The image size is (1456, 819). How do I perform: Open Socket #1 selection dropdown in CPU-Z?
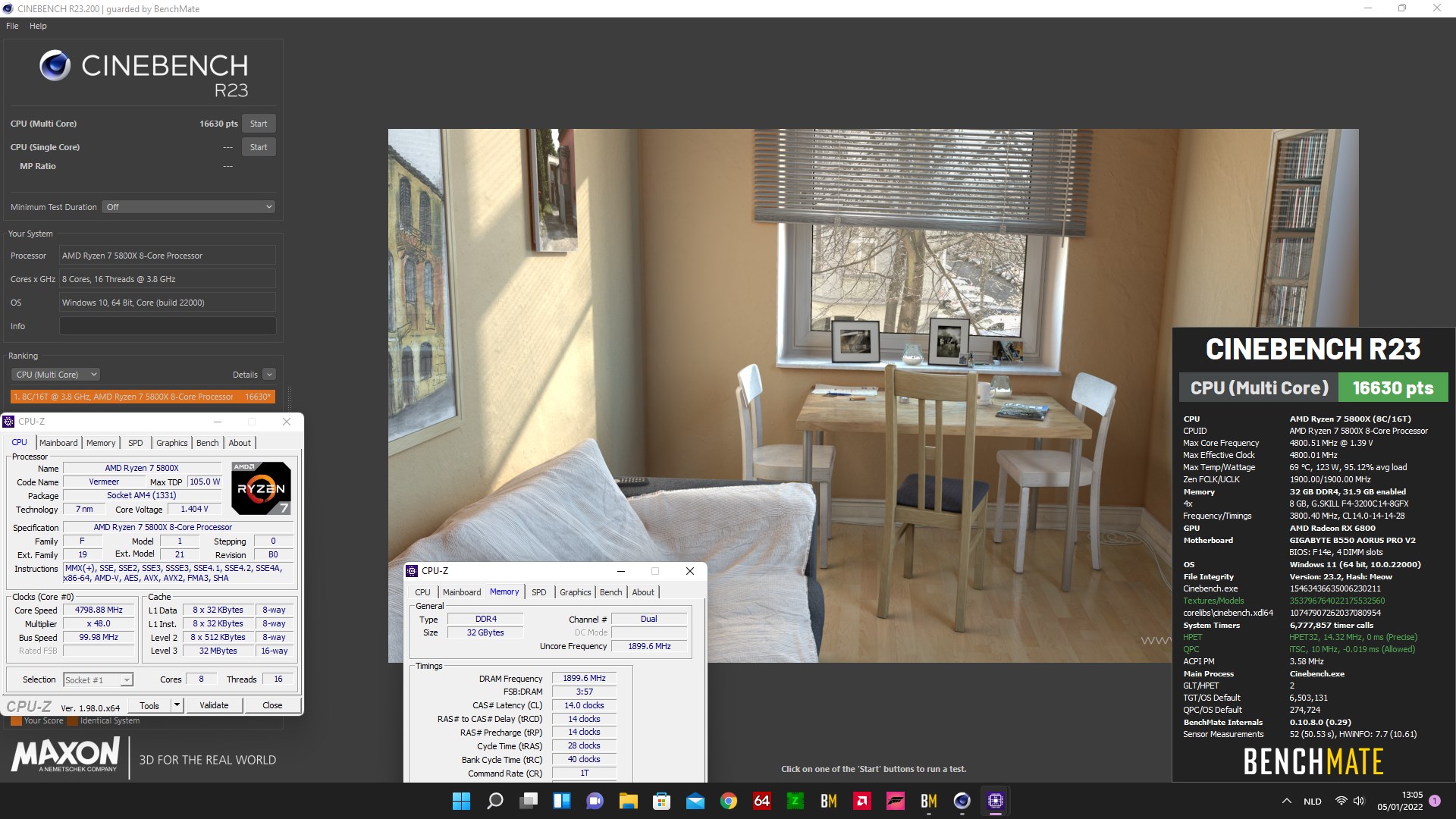coord(98,680)
